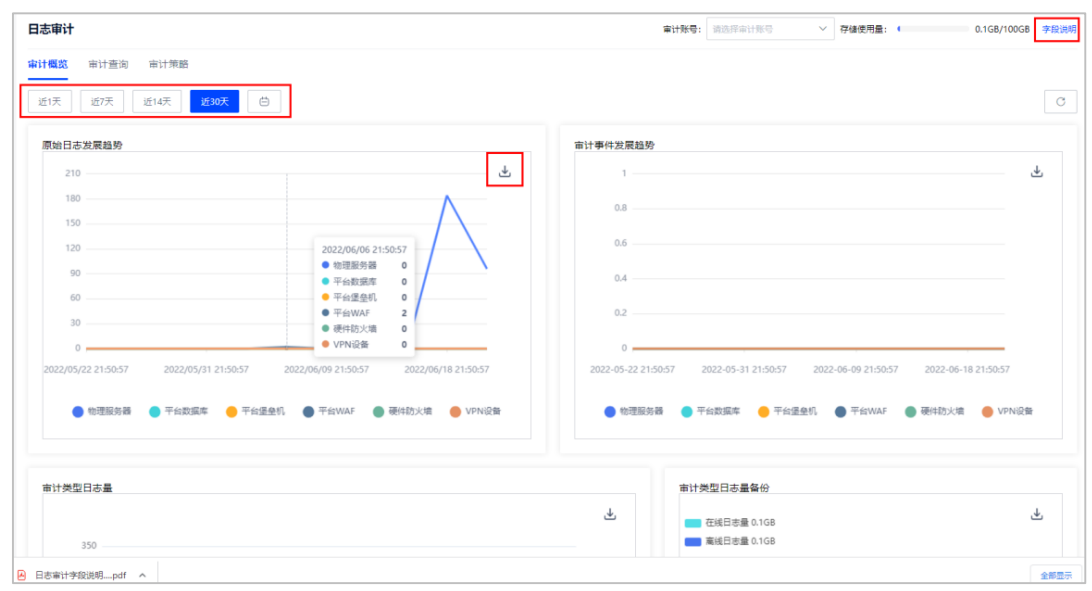
Task: Expand options for downloaded PDF file
Action: [x=142, y=575]
